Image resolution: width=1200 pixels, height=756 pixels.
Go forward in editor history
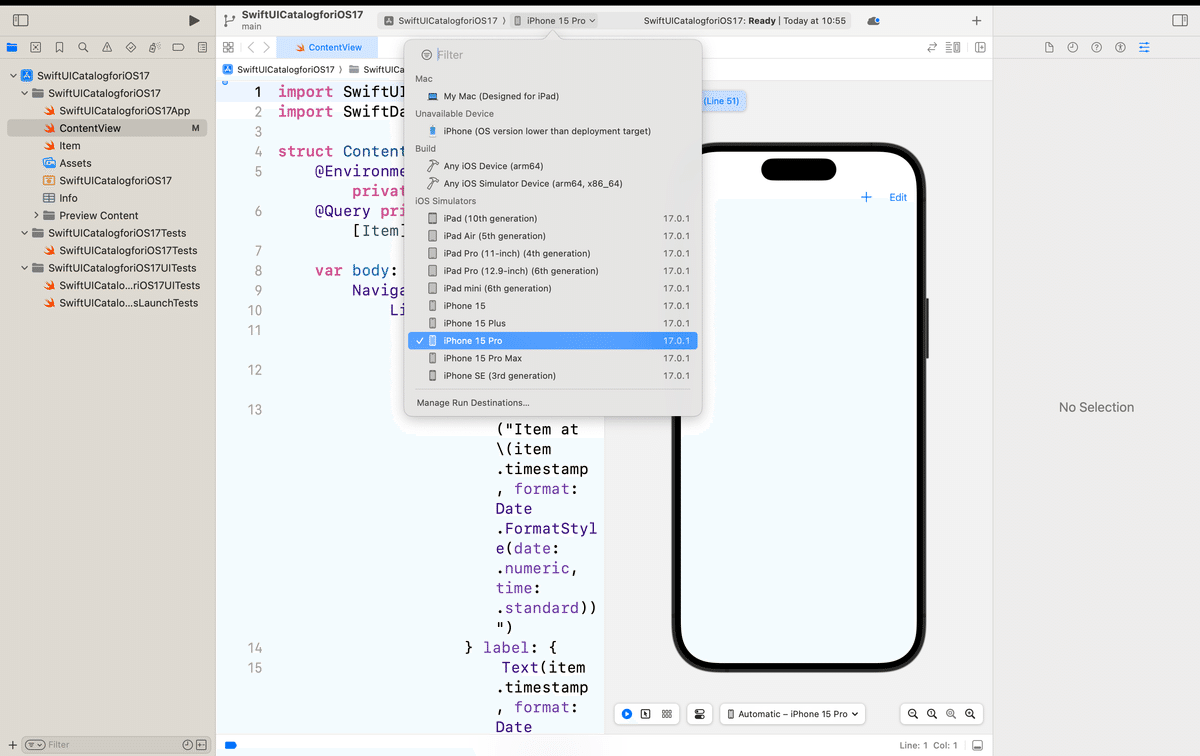(266, 47)
